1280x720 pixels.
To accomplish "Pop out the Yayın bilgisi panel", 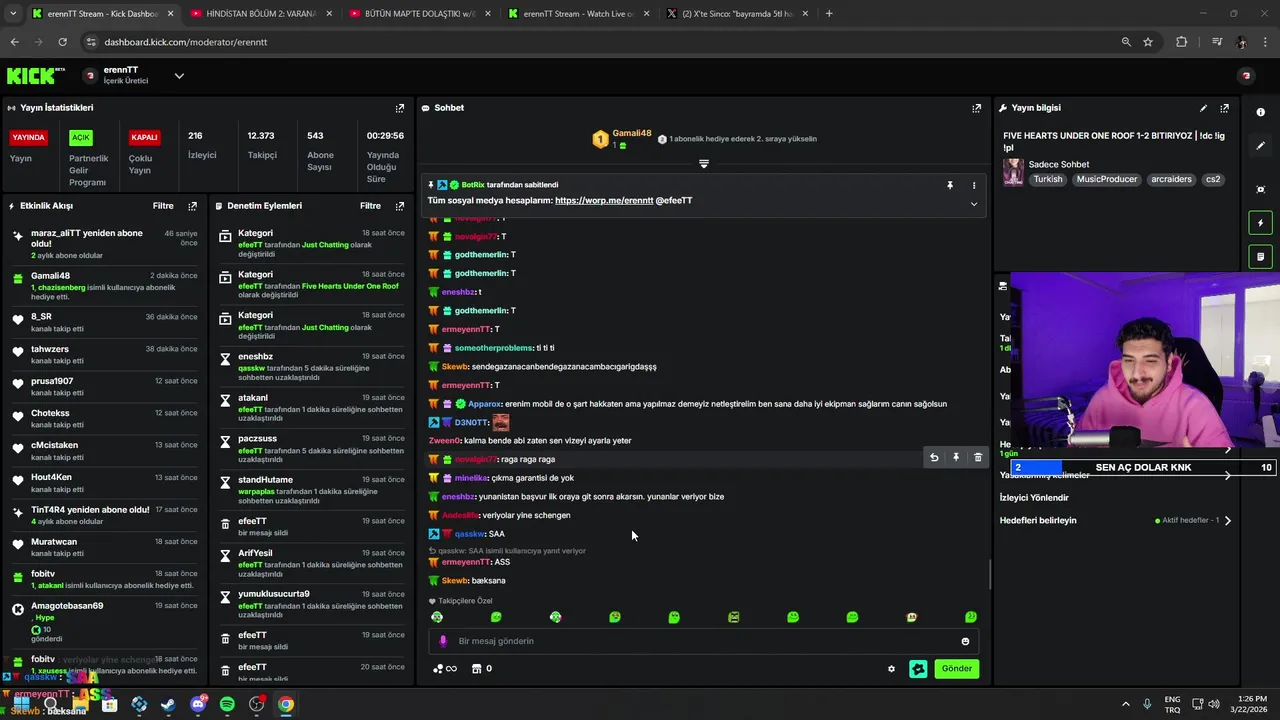I will click(x=1224, y=108).
